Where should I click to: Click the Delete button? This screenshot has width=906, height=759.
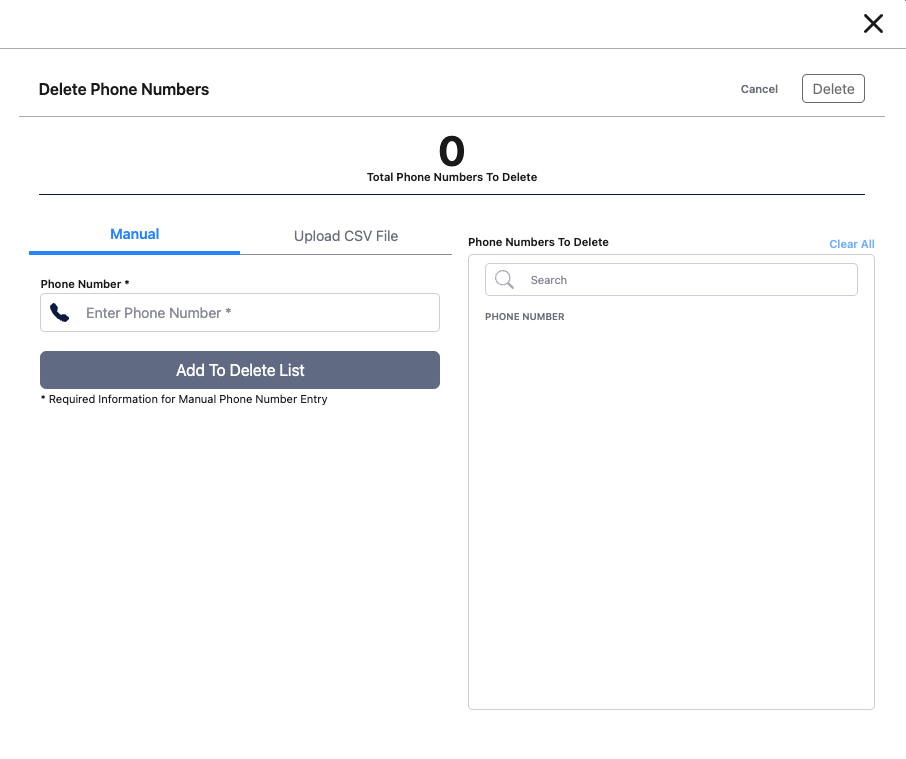point(833,88)
